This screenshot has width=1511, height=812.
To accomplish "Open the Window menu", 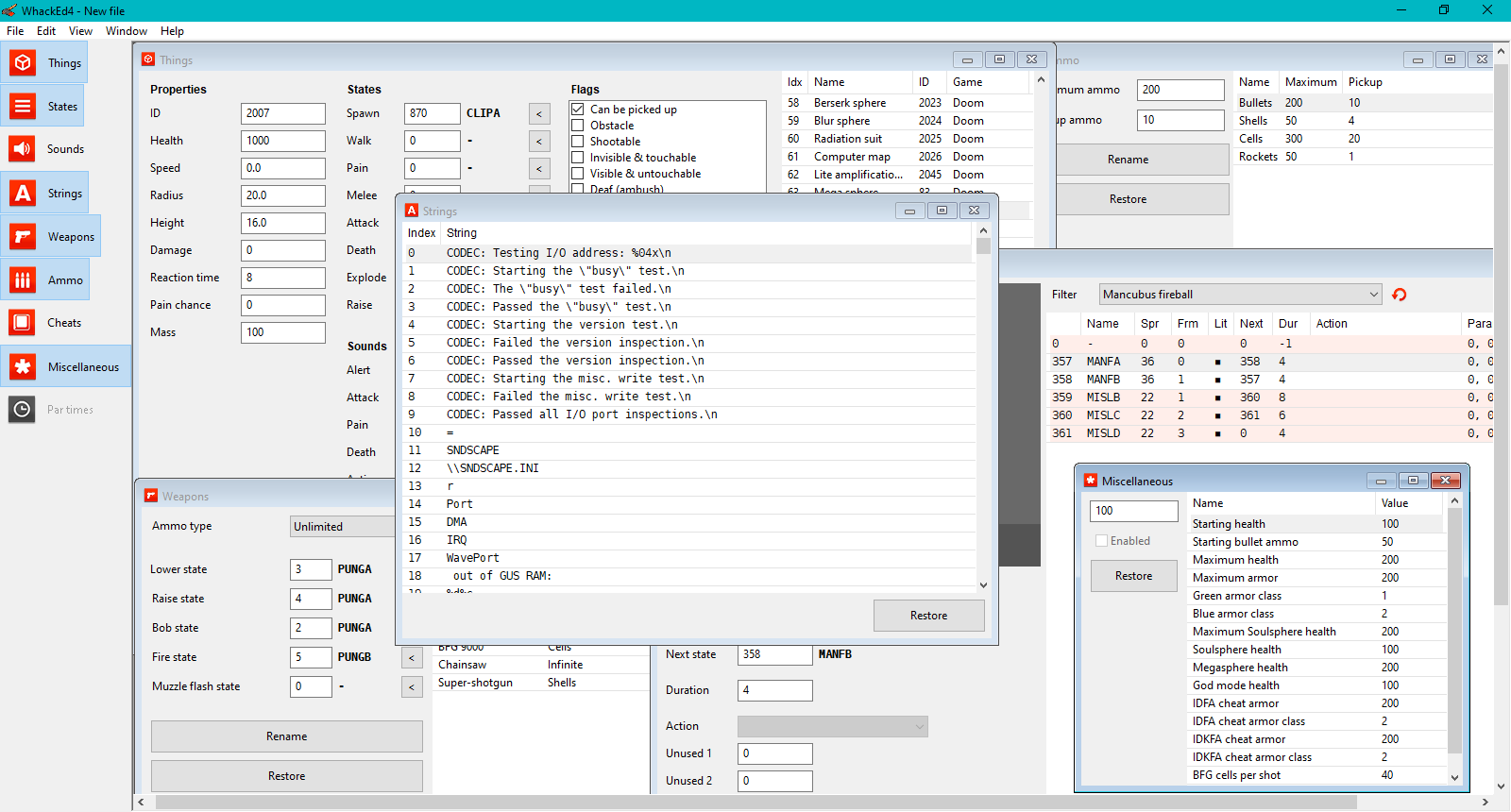I will coord(126,31).
